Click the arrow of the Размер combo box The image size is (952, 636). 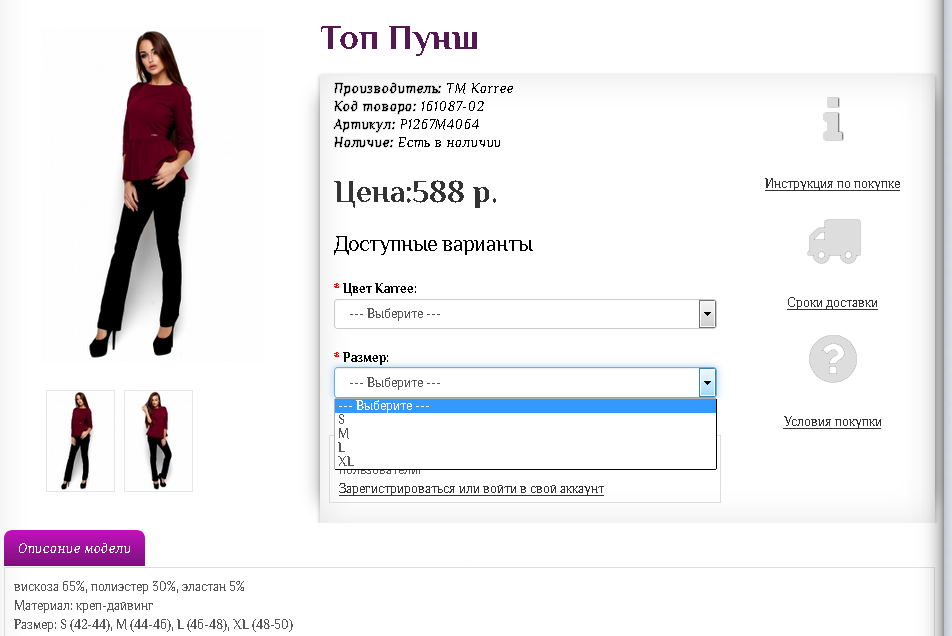tap(707, 383)
